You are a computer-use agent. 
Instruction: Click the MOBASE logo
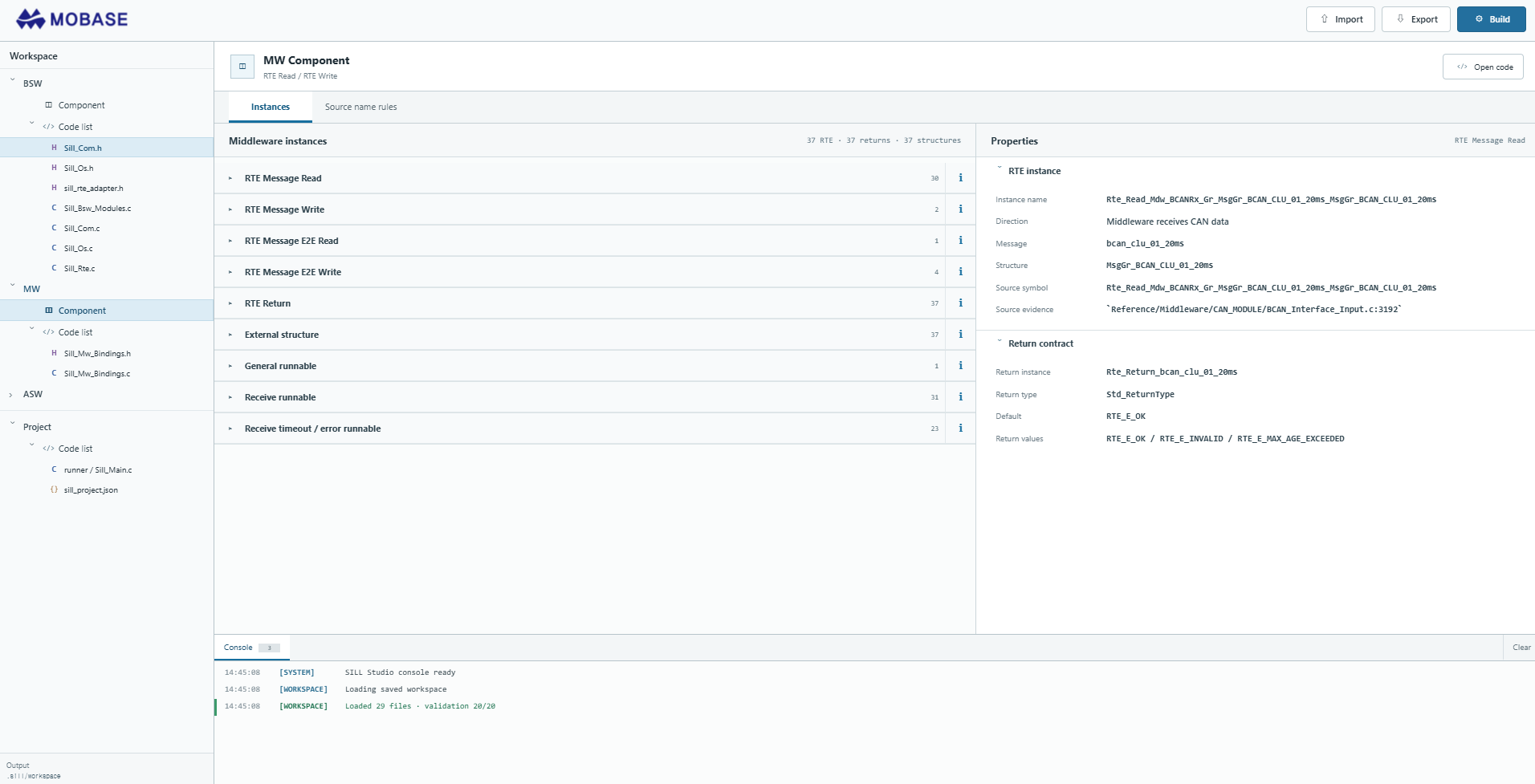pyautogui.click(x=71, y=19)
